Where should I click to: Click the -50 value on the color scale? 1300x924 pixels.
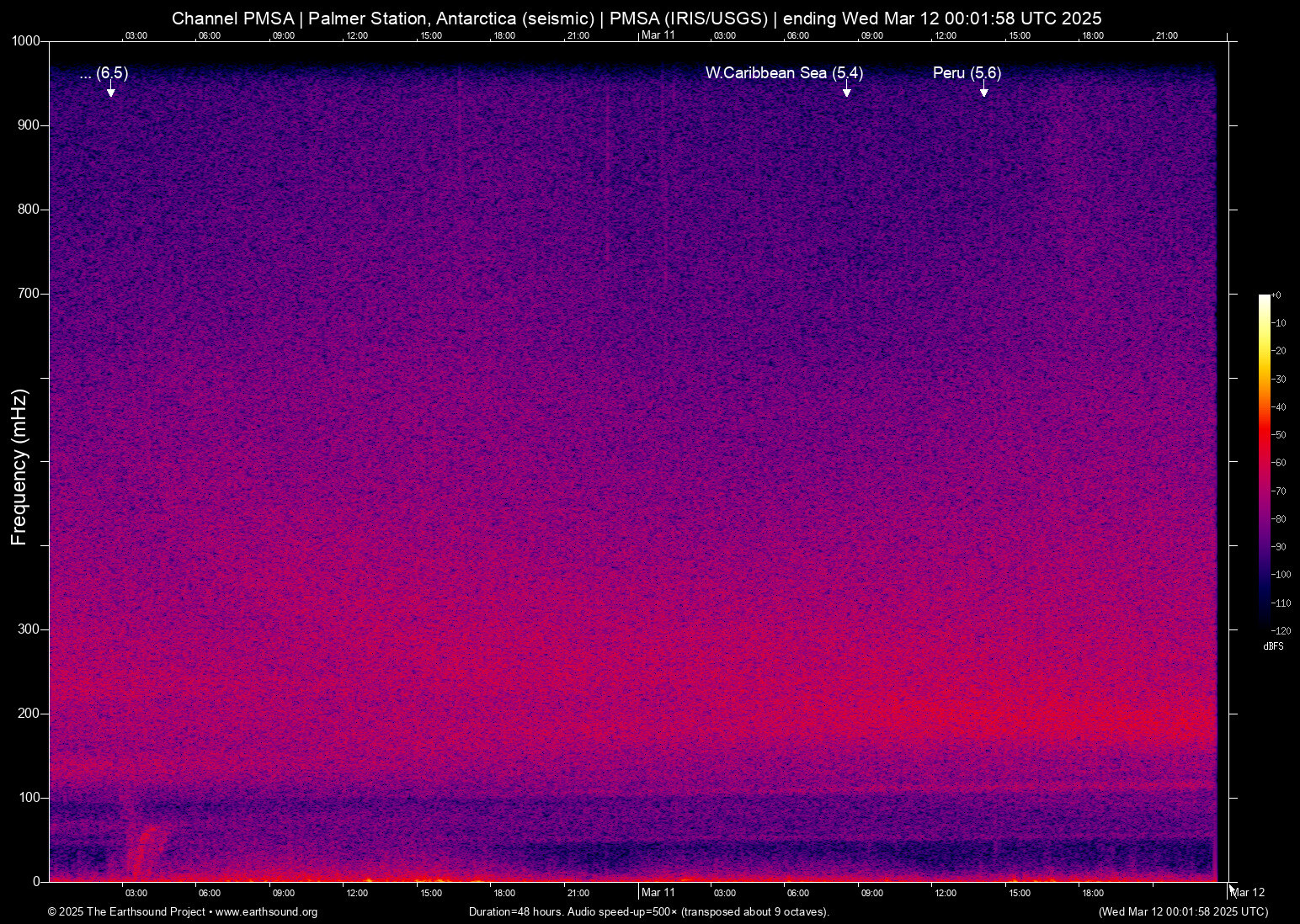[x=1279, y=435]
